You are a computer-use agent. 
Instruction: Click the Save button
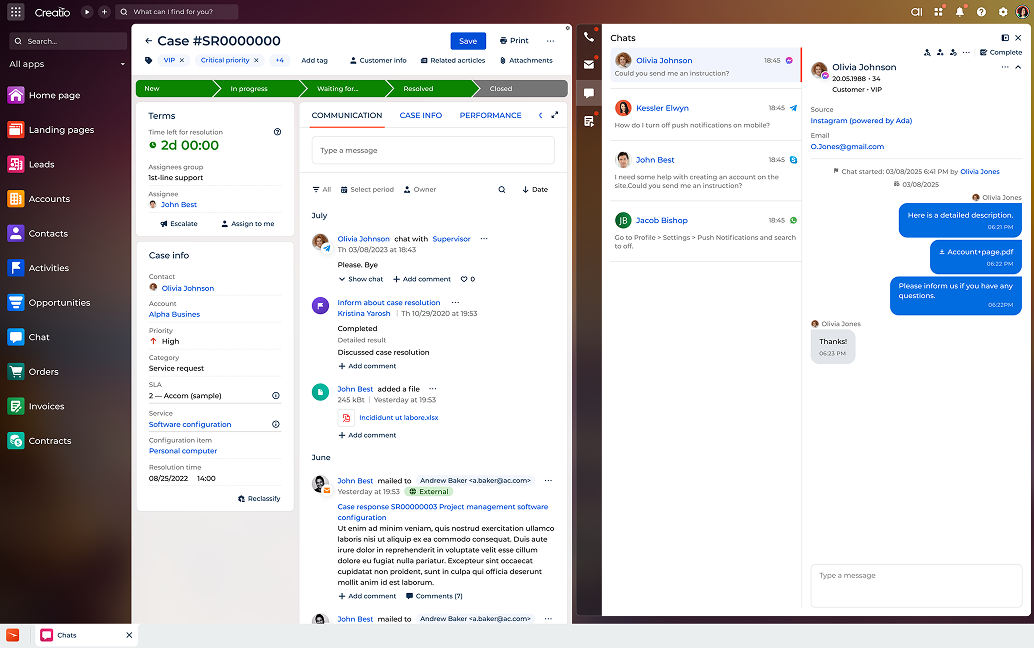pyautogui.click(x=468, y=41)
